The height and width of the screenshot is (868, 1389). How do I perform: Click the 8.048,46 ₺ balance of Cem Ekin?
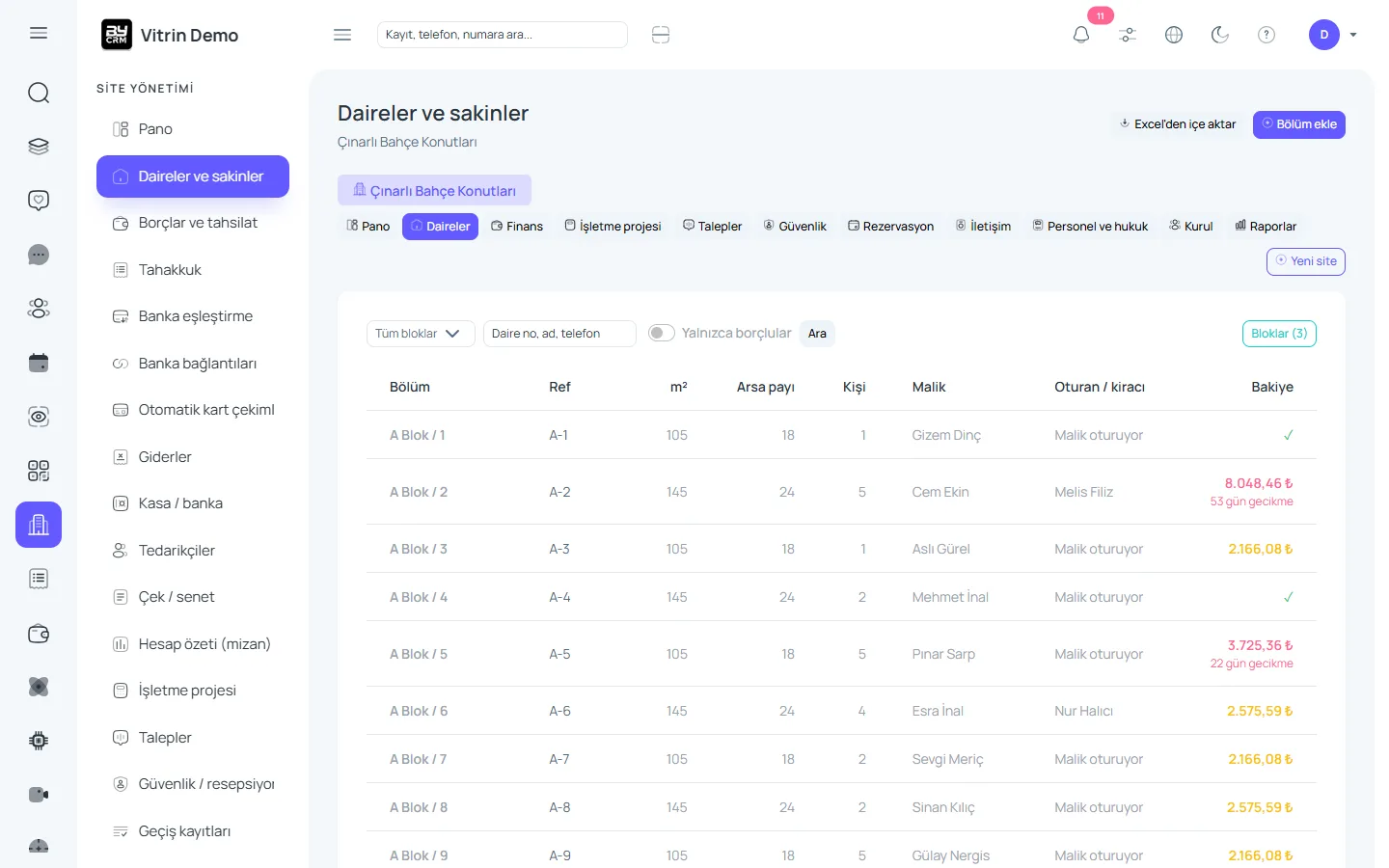tap(1259, 483)
